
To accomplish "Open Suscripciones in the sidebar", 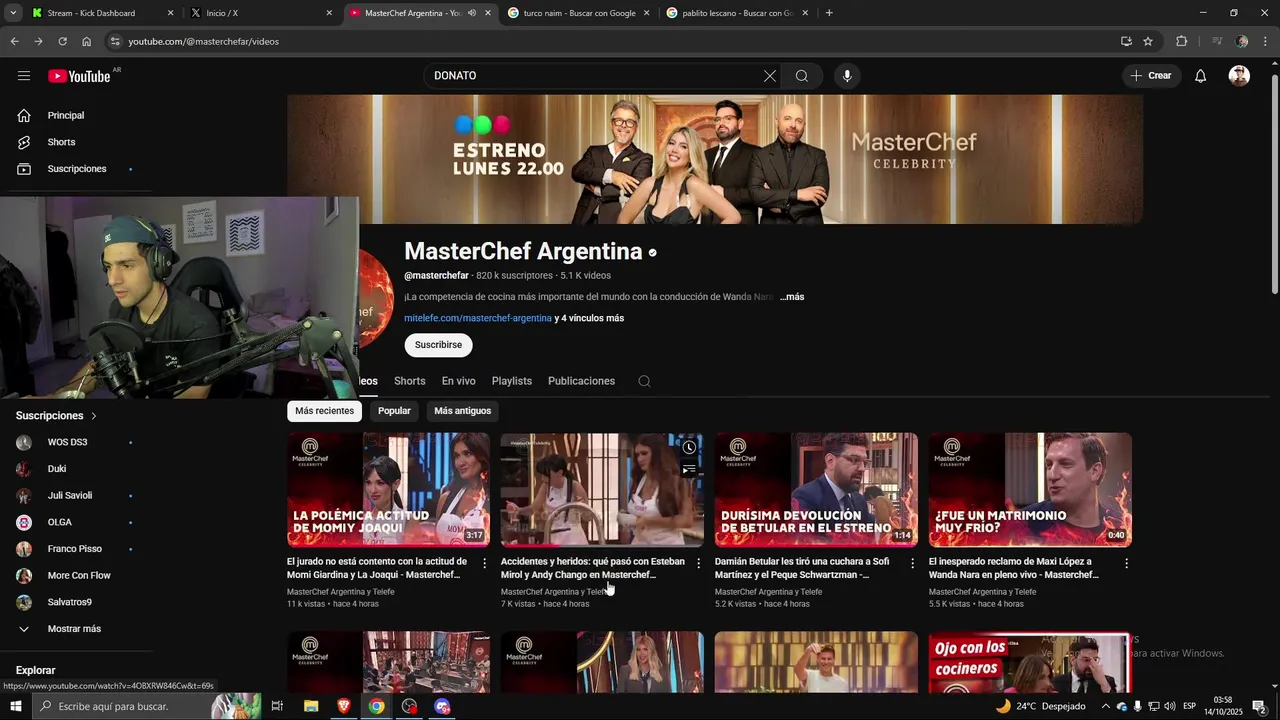I will click(x=76, y=169).
